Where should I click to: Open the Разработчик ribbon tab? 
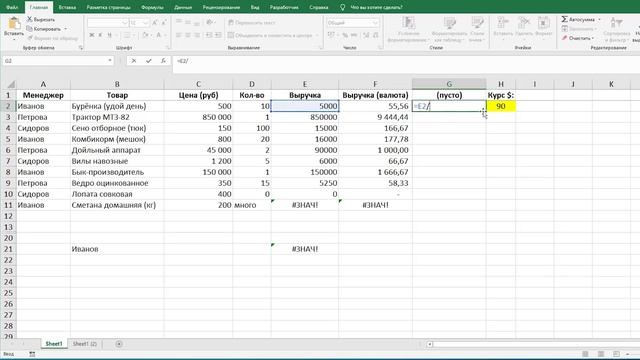point(284,7)
